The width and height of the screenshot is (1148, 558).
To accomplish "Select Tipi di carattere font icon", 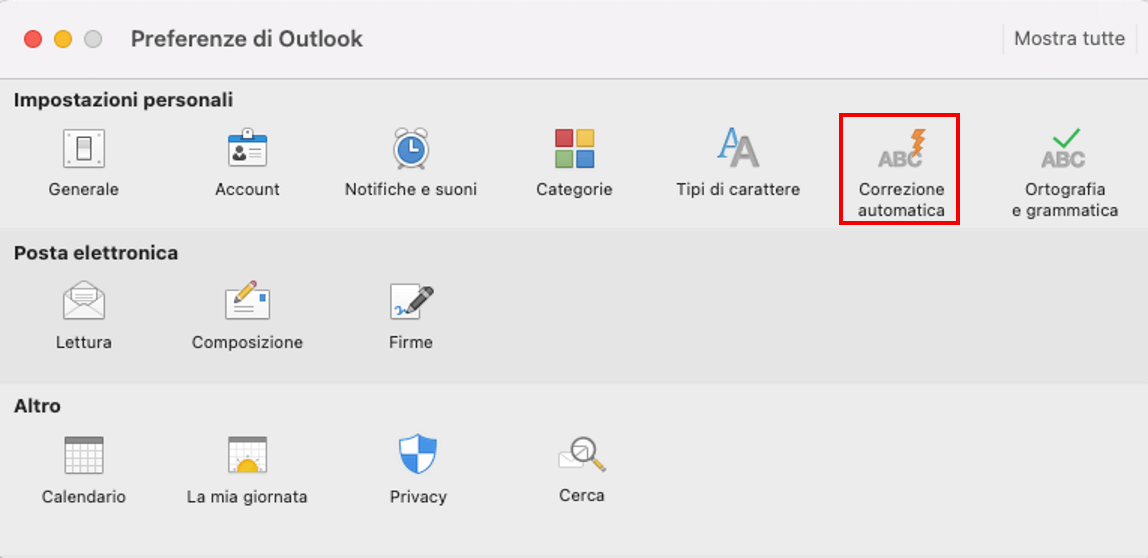I will pos(738,147).
